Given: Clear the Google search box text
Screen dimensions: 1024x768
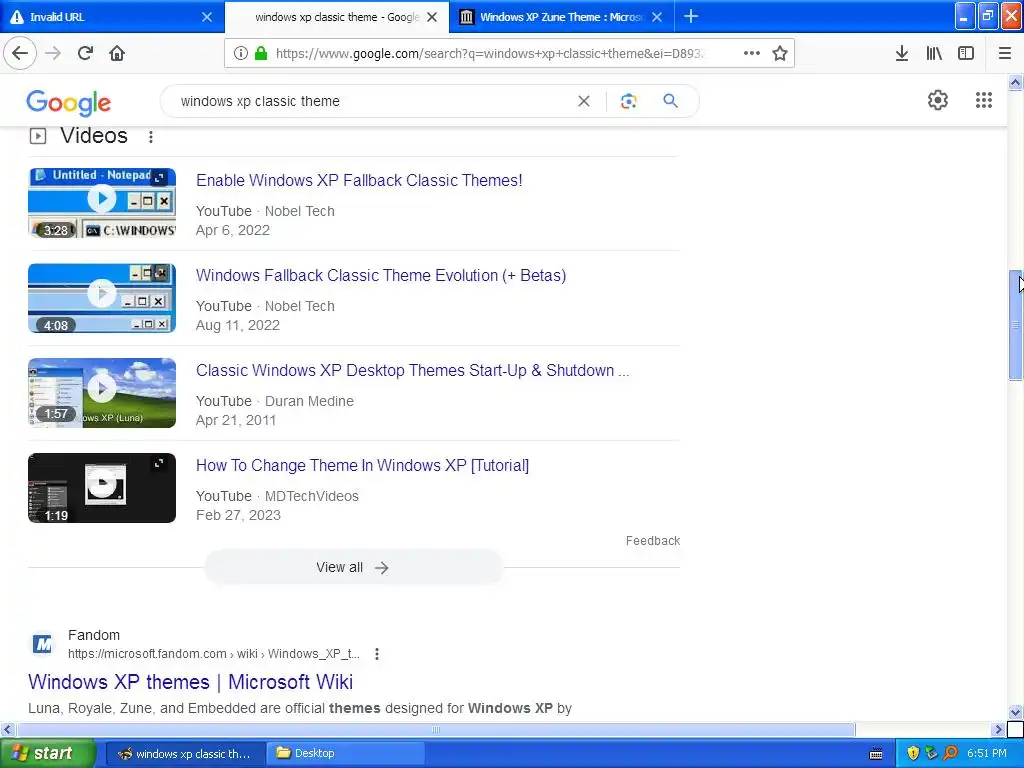Looking at the screenshot, I should click(x=584, y=101).
